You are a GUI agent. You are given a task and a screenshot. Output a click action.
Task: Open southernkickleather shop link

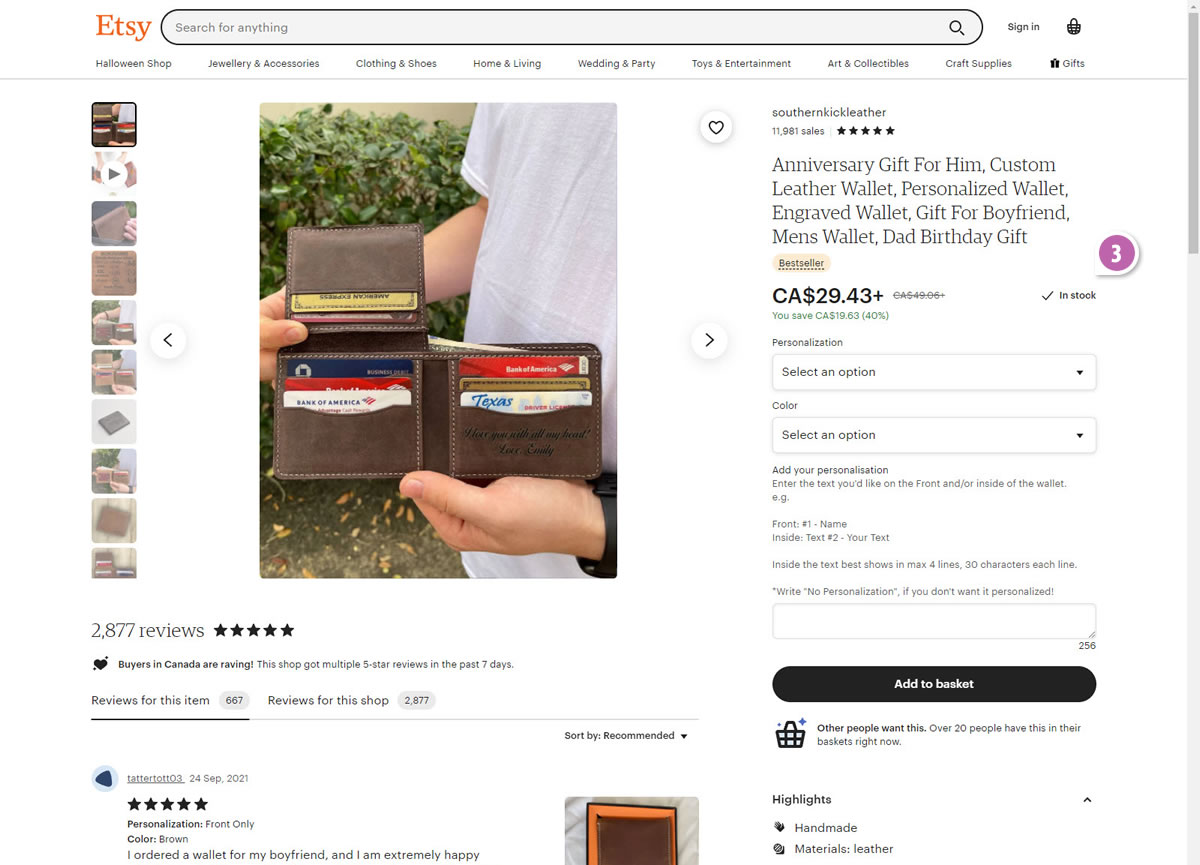point(829,112)
